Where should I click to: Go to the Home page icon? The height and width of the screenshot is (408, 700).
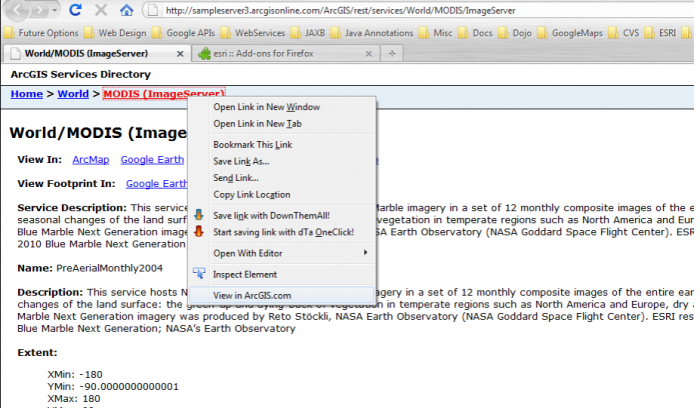[x=126, y=10]
